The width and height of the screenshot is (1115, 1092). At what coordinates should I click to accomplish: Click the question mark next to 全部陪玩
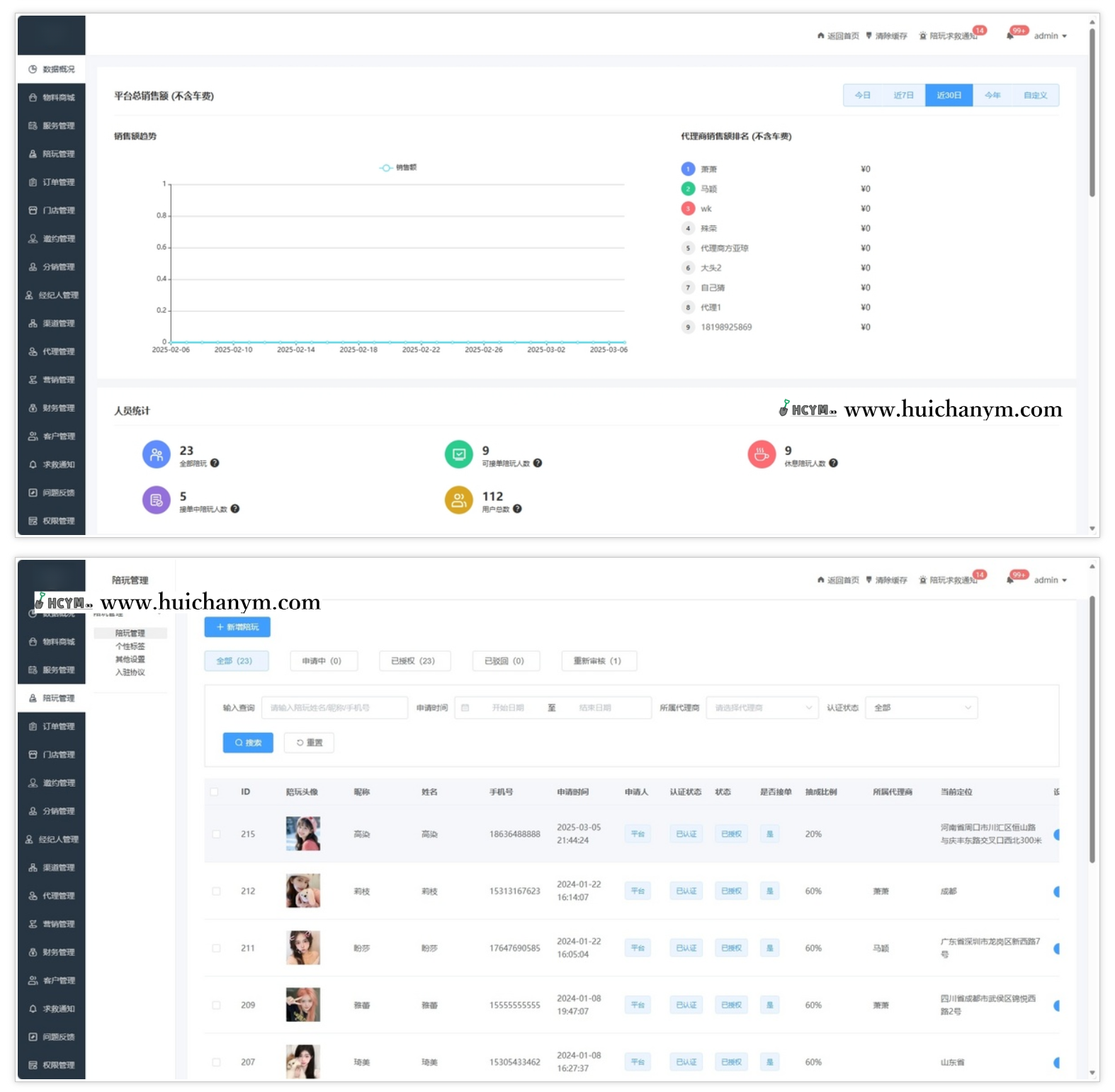(215, 463)
